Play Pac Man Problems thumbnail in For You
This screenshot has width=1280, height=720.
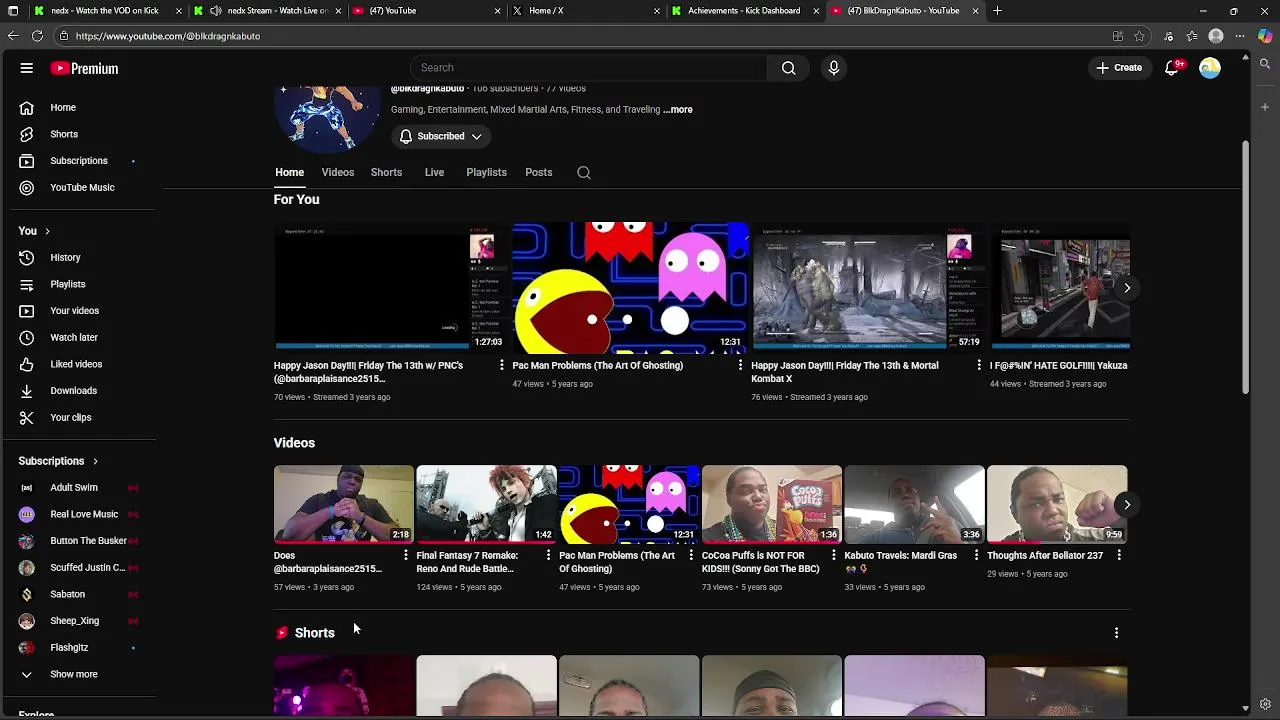[630, 286]
